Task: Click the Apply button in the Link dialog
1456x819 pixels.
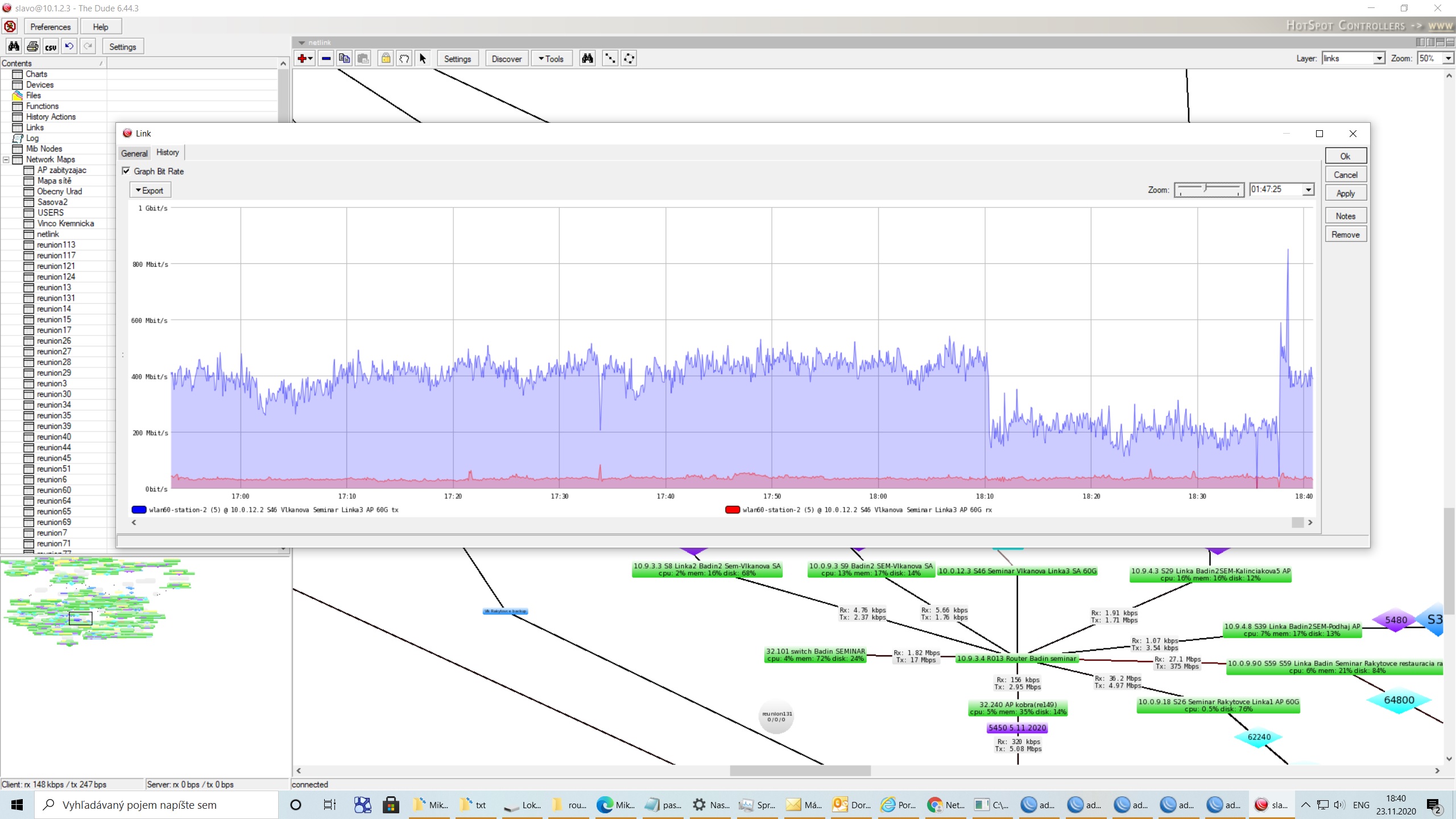Action: pyautogui.click(x=1345, y=193)
